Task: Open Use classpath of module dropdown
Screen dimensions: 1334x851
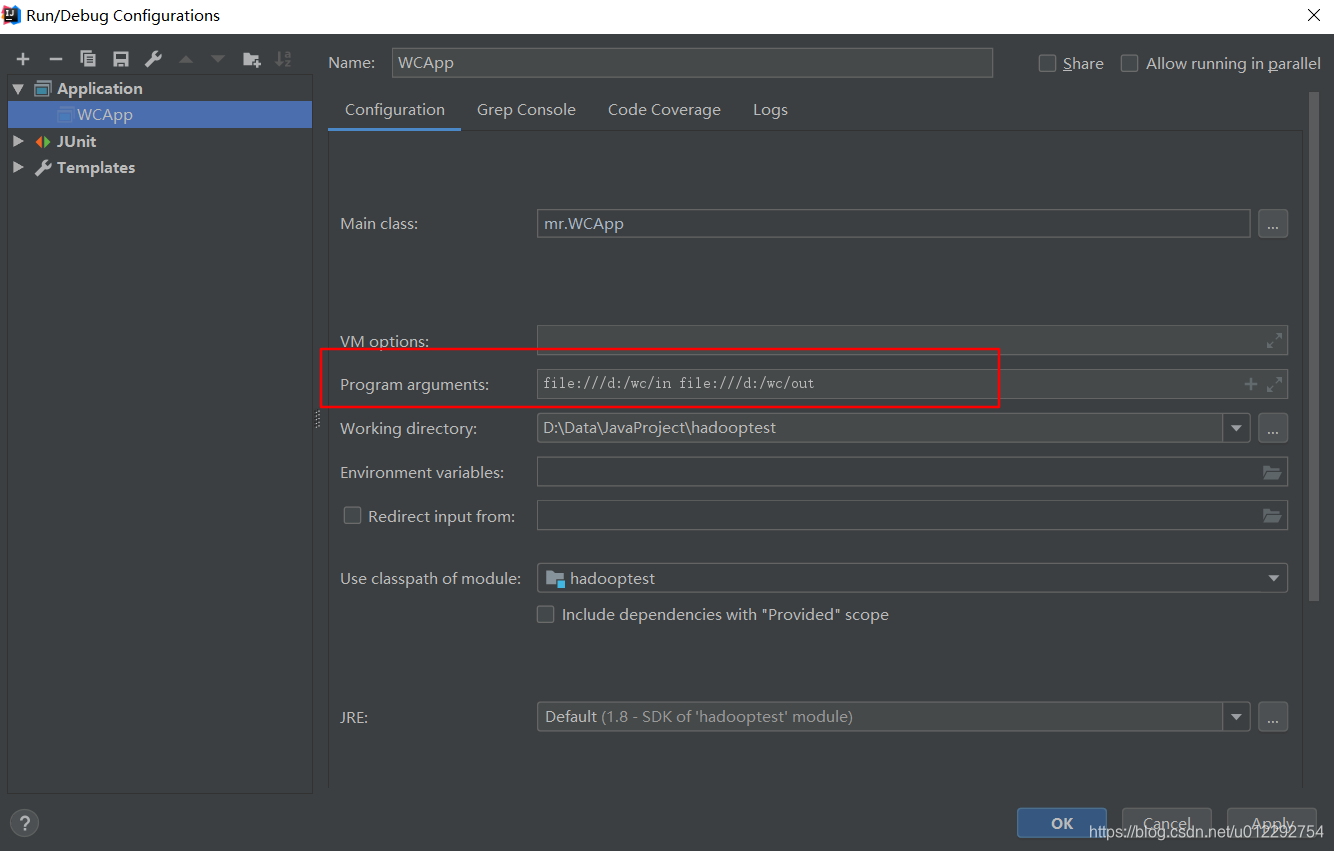Action: pyautogui.click(x=1274, y=578)
